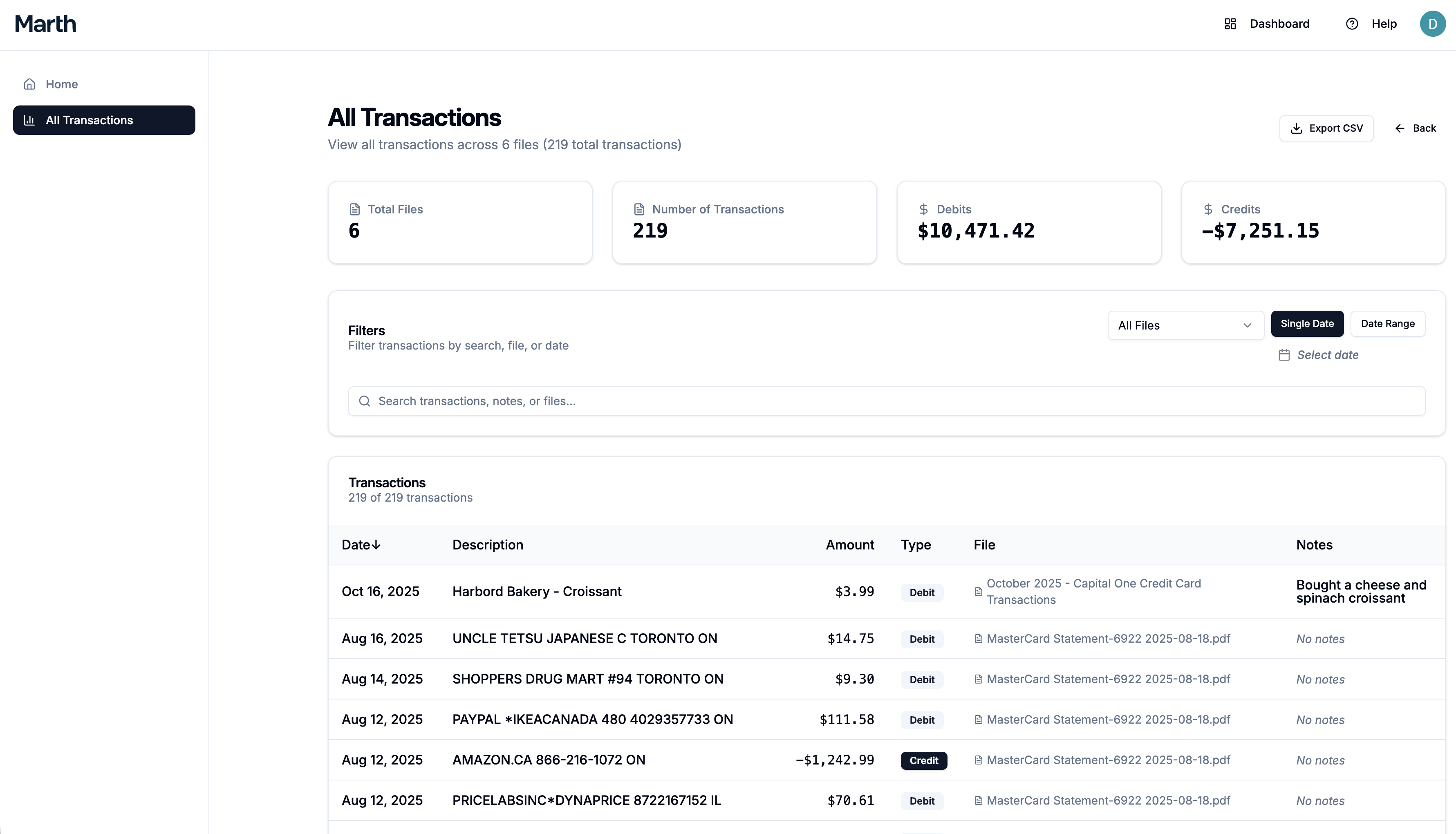This screenshot has height=834, width=1456.
Task: Click the Home icon in the sidebar
Action: click(x=29, y=84)
